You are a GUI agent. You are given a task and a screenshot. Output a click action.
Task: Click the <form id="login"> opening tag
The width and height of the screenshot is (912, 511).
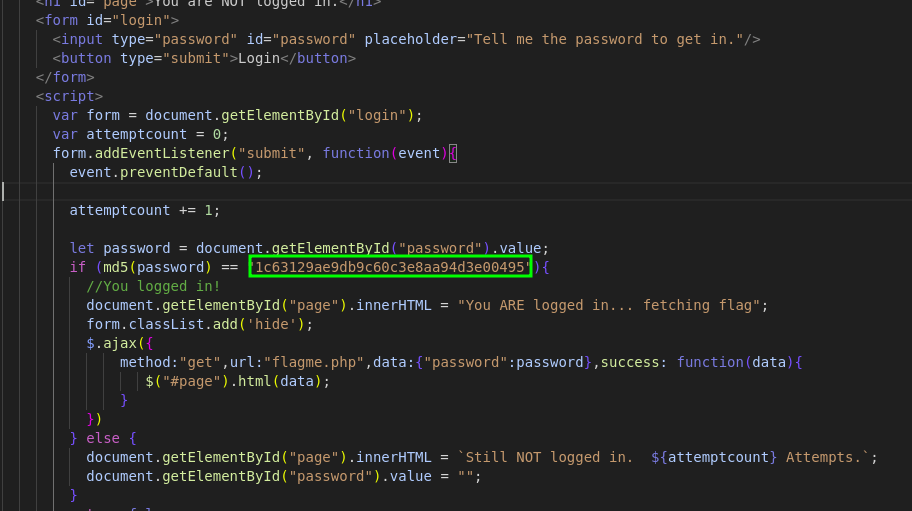107,20
